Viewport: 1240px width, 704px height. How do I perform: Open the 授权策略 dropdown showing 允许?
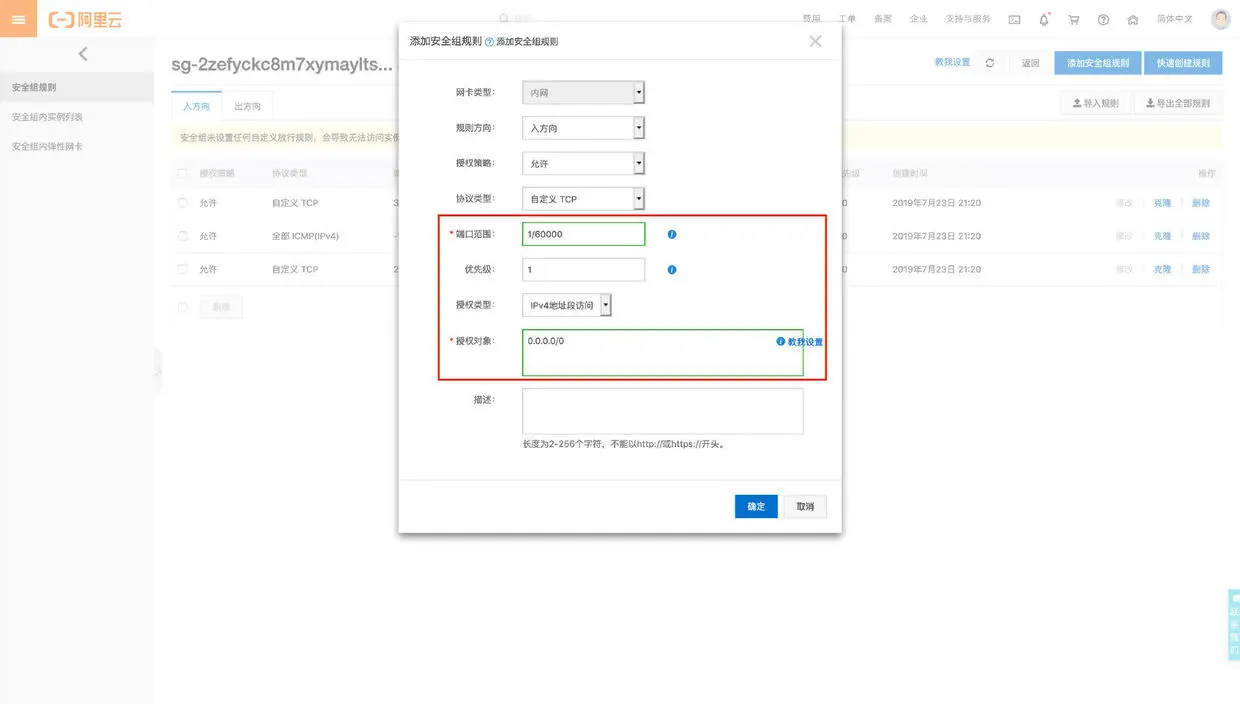click(x=583, y=163)
